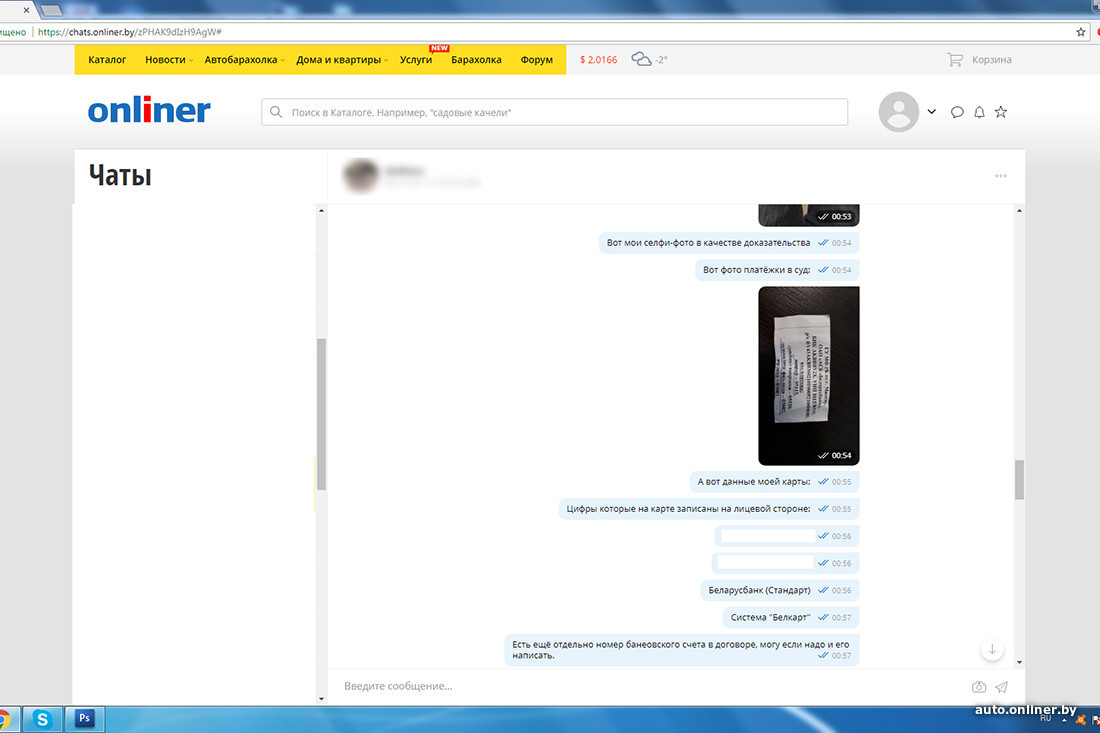Focus the catalog search field

[554, 112]
